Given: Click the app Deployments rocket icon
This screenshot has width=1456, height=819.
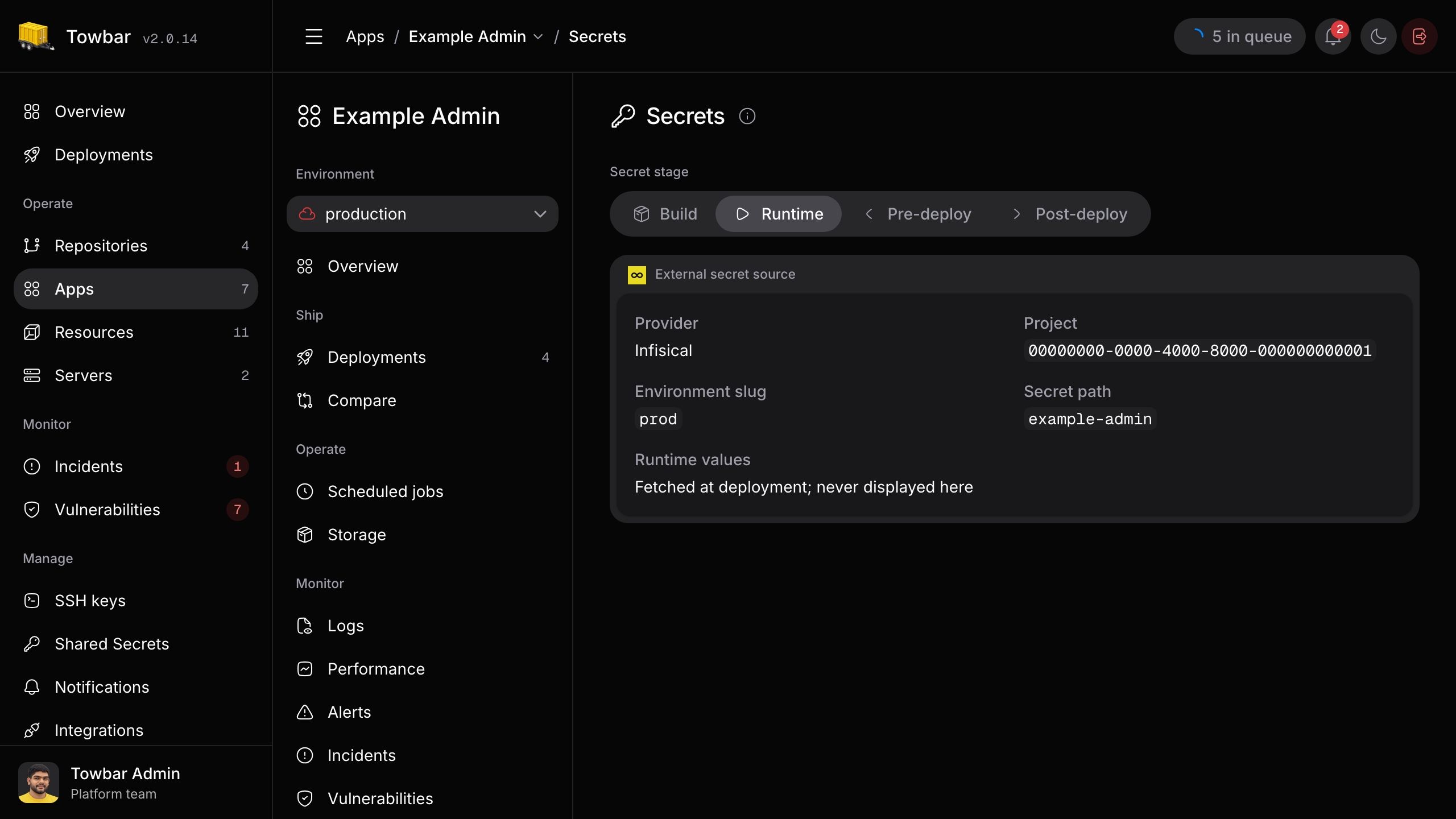Looking at the screenshot, I should click(305, 357).
